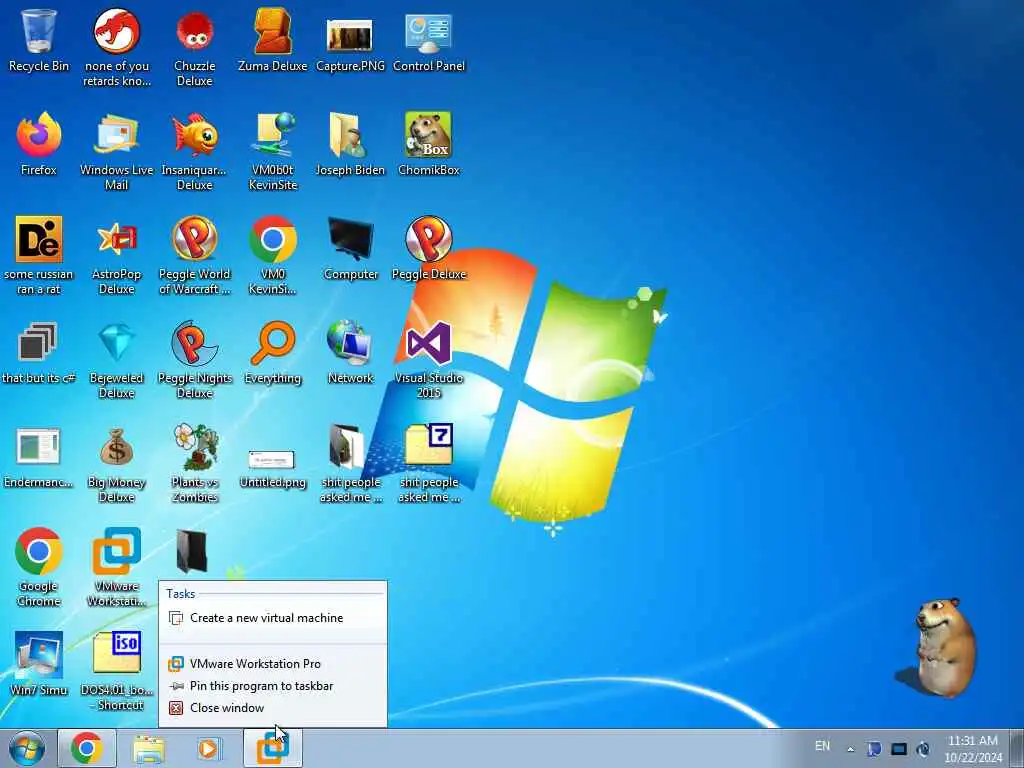The height and width of the screenshot is (768, 1024).
Task: Open VMware Workstation Pro from the jump list
Action: (272, 664)
